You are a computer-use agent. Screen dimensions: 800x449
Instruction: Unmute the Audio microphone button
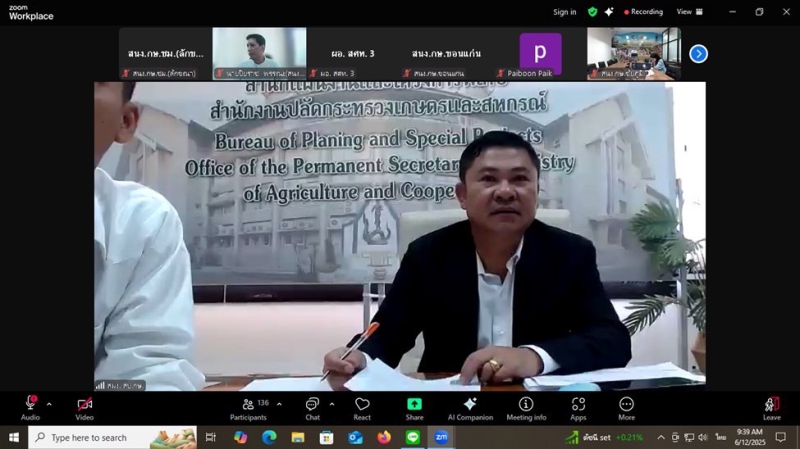point(31,408)
